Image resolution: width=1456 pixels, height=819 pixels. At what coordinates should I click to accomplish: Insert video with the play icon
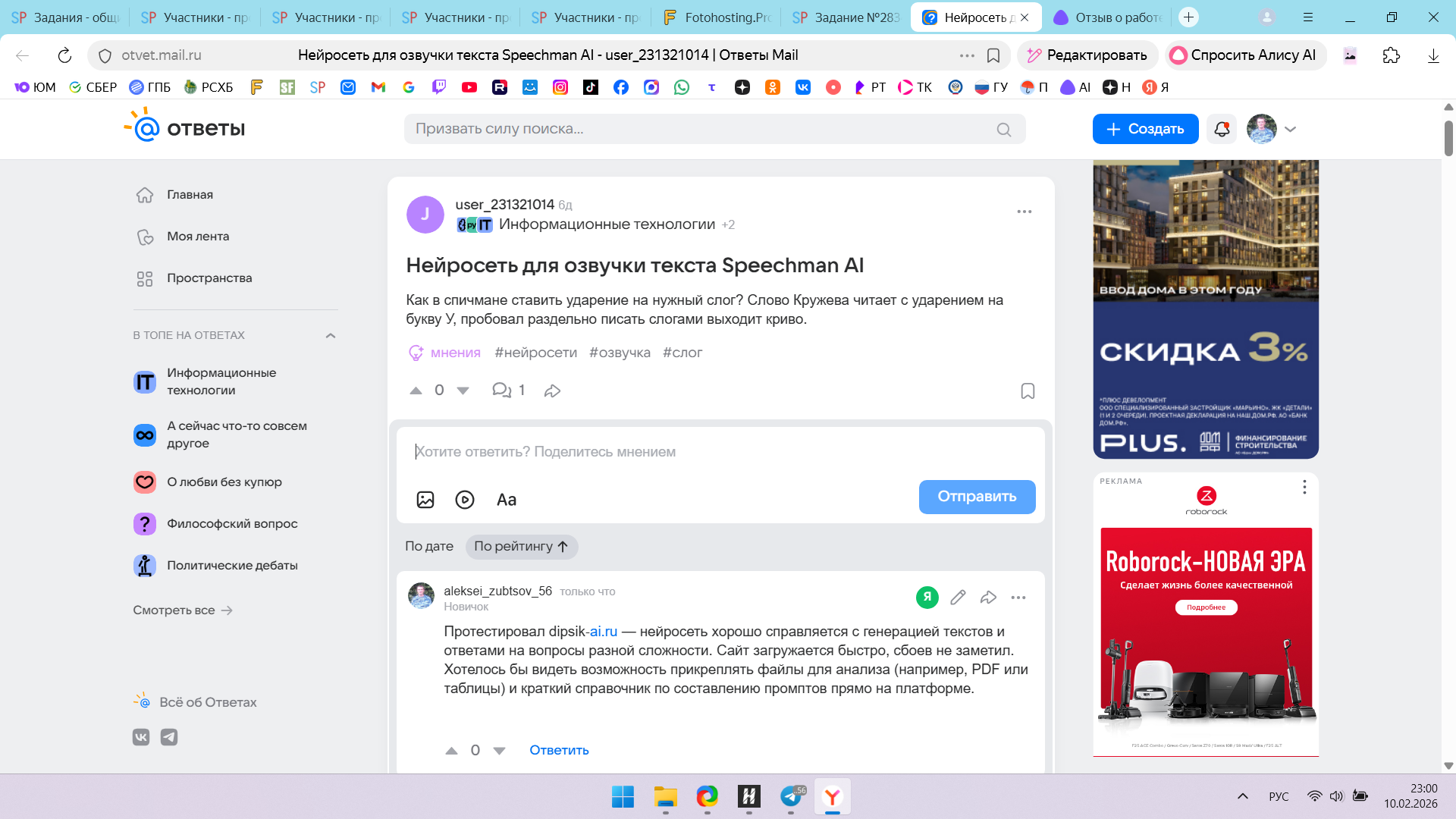click(x=465, y=500)
